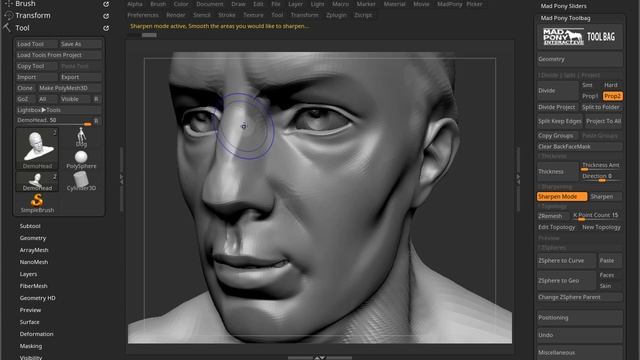640x360 pixels.
Task: Toggle the Prop2 option
Action: click(x=612, y=96)
